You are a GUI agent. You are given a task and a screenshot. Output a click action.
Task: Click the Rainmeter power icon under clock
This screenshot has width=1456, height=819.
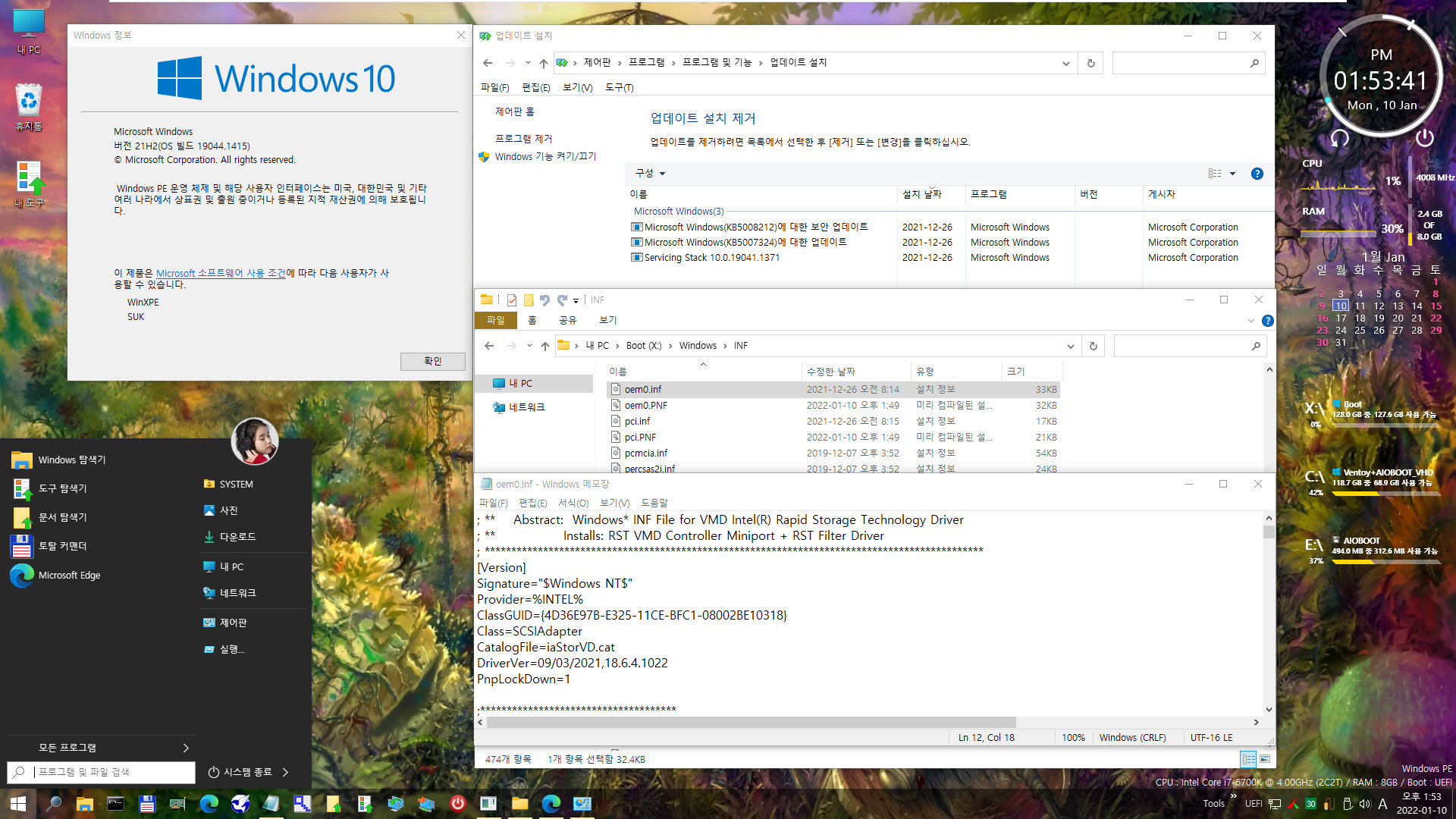(x=1424, y=137)
